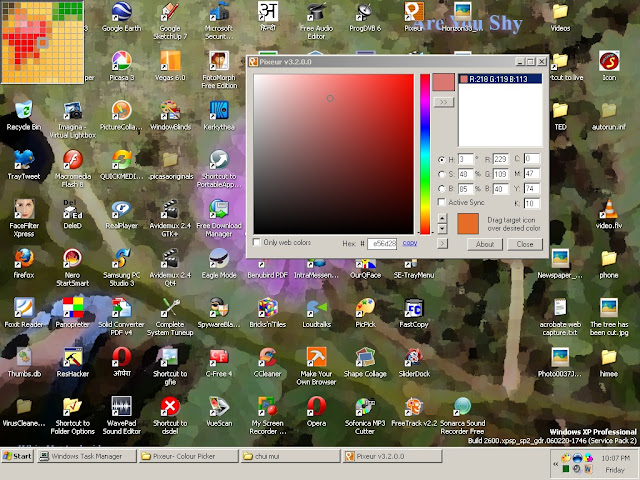Click the M value field showing 47
The width and height of the screenshot is (640, 480).
532,173
